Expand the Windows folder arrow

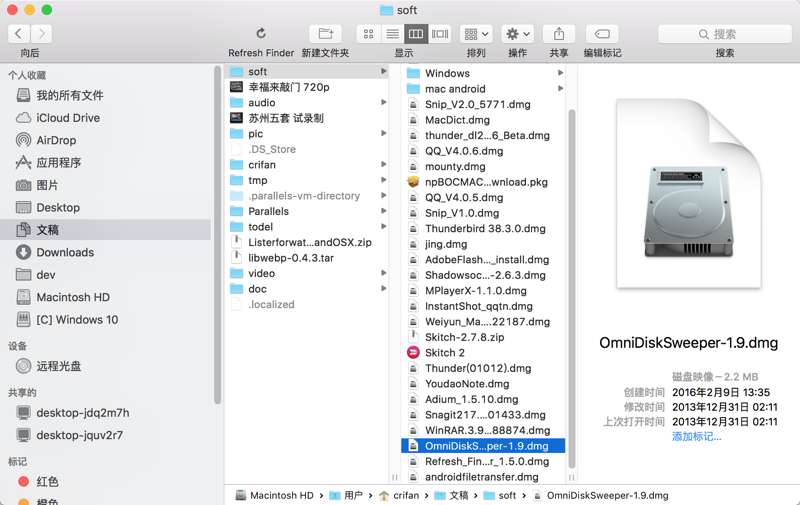[x=560, y=73]
